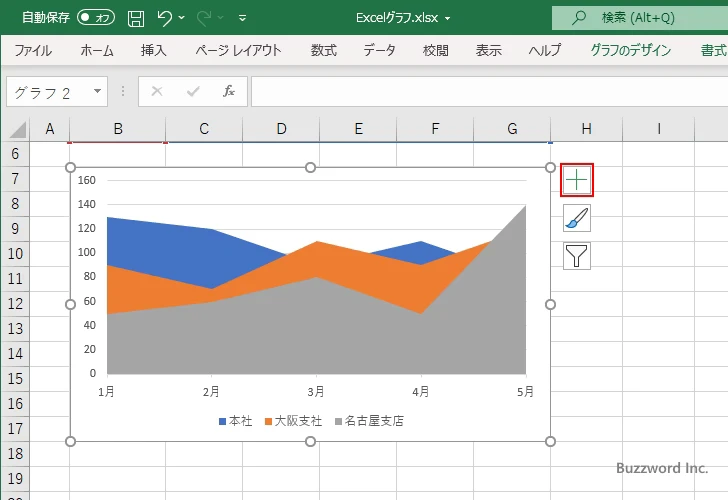The width and height of the screenshot is (728, 500).
Task: Select column B header
Action: (x=118, y=129)
